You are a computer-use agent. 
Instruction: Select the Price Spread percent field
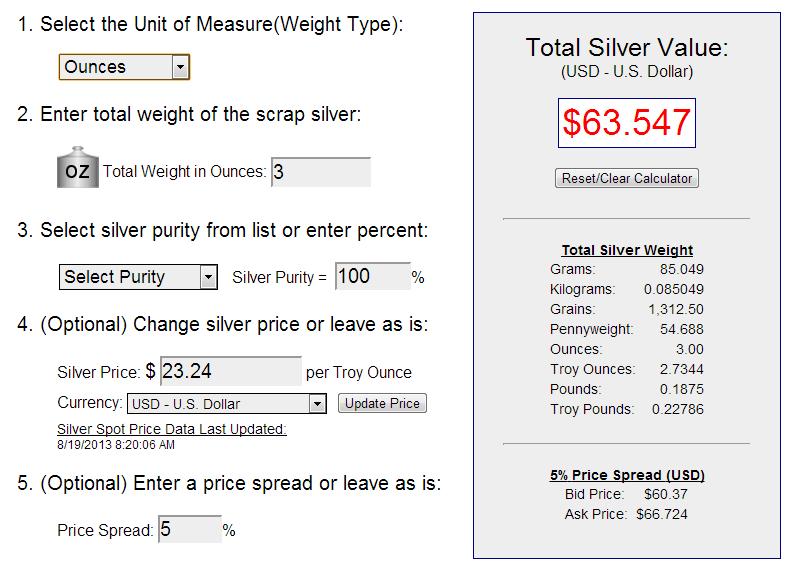[190, 529]
